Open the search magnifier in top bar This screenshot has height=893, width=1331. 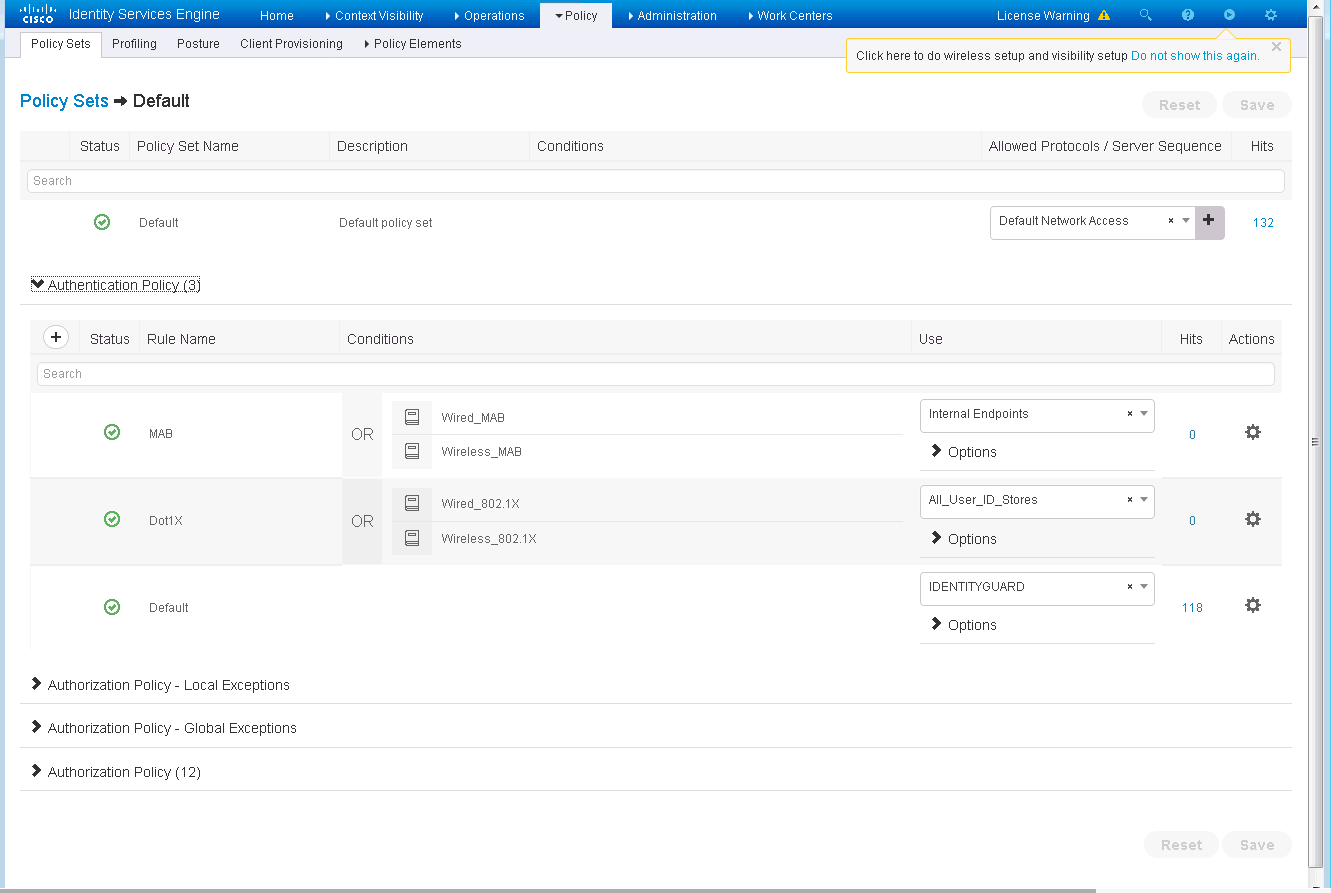pos(1146,15)
